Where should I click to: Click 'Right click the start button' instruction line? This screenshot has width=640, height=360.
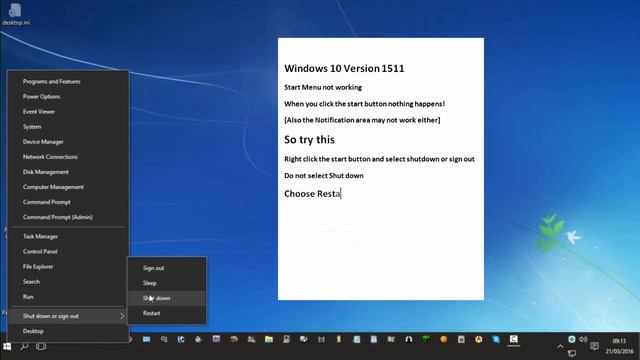click(379, 159)
